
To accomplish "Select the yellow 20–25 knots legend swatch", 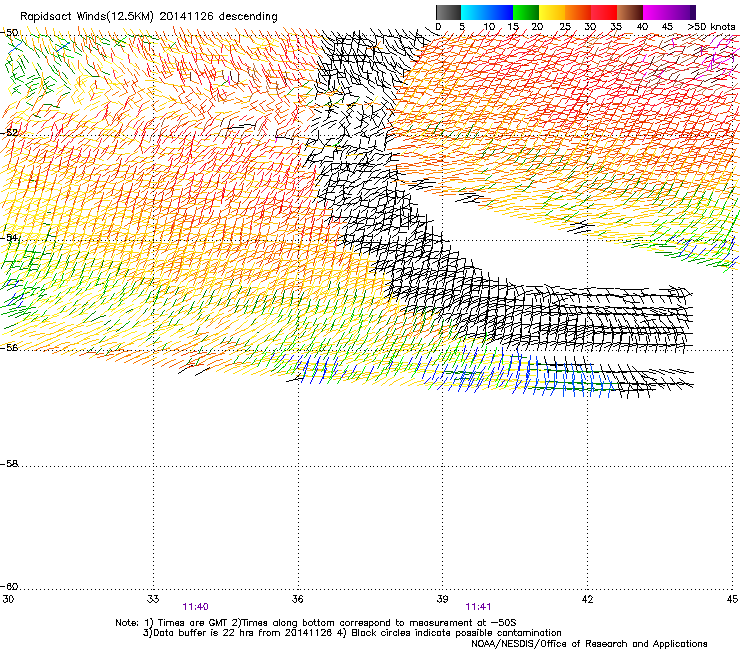I will coord(552,12).
